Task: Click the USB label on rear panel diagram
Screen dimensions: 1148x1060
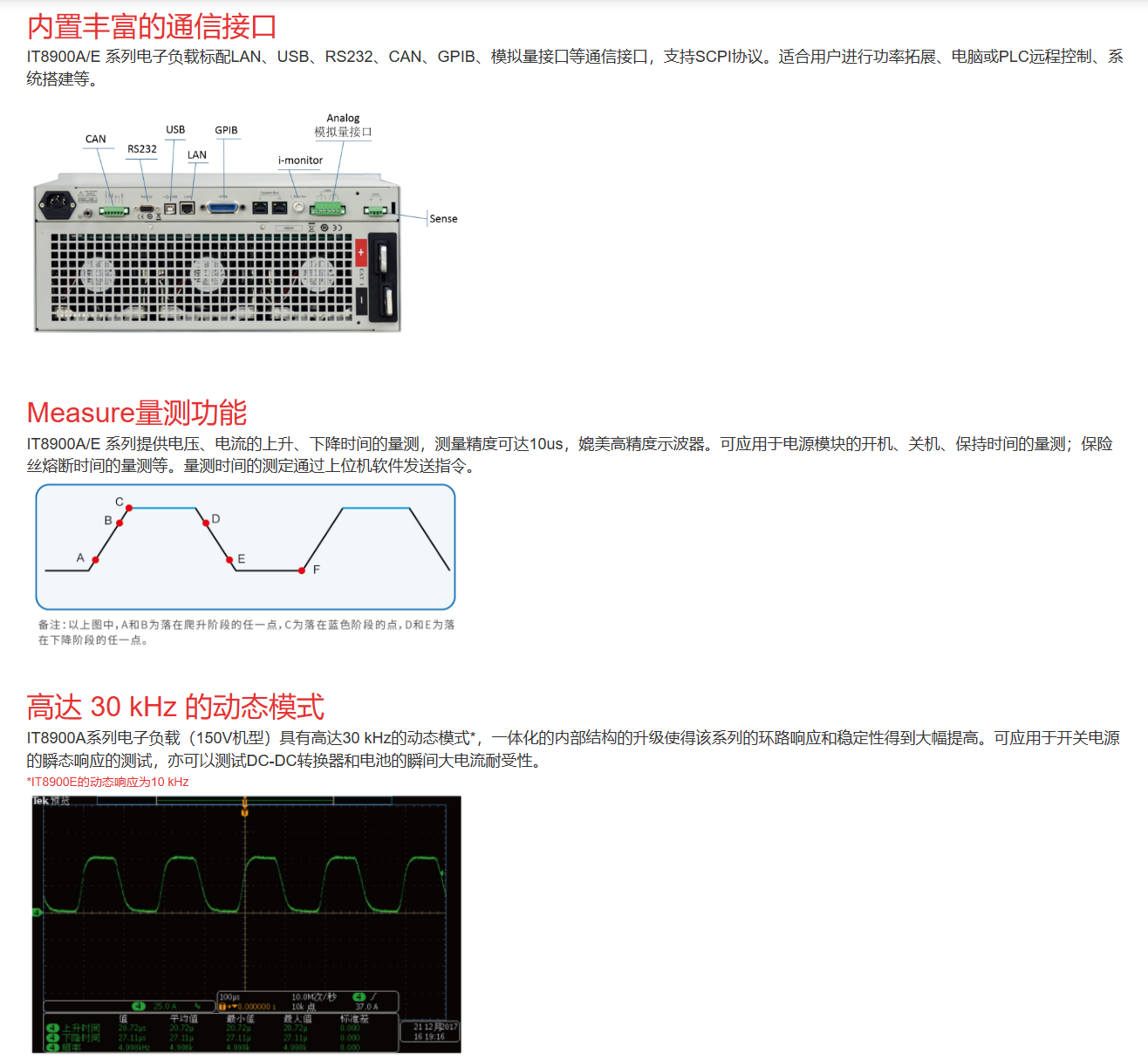Action: [175, 130]
